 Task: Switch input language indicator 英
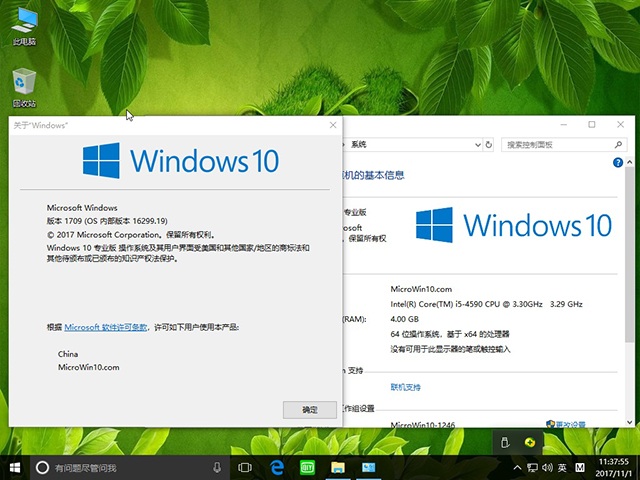click(x=562, y=468)
